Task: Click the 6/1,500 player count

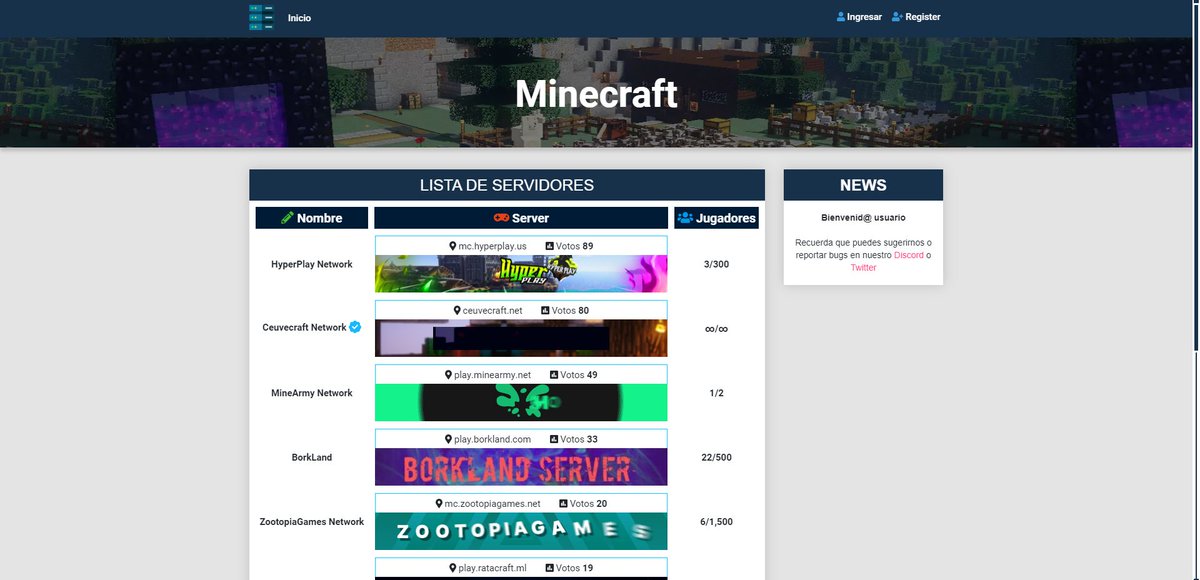Action: tap(717, 522)
